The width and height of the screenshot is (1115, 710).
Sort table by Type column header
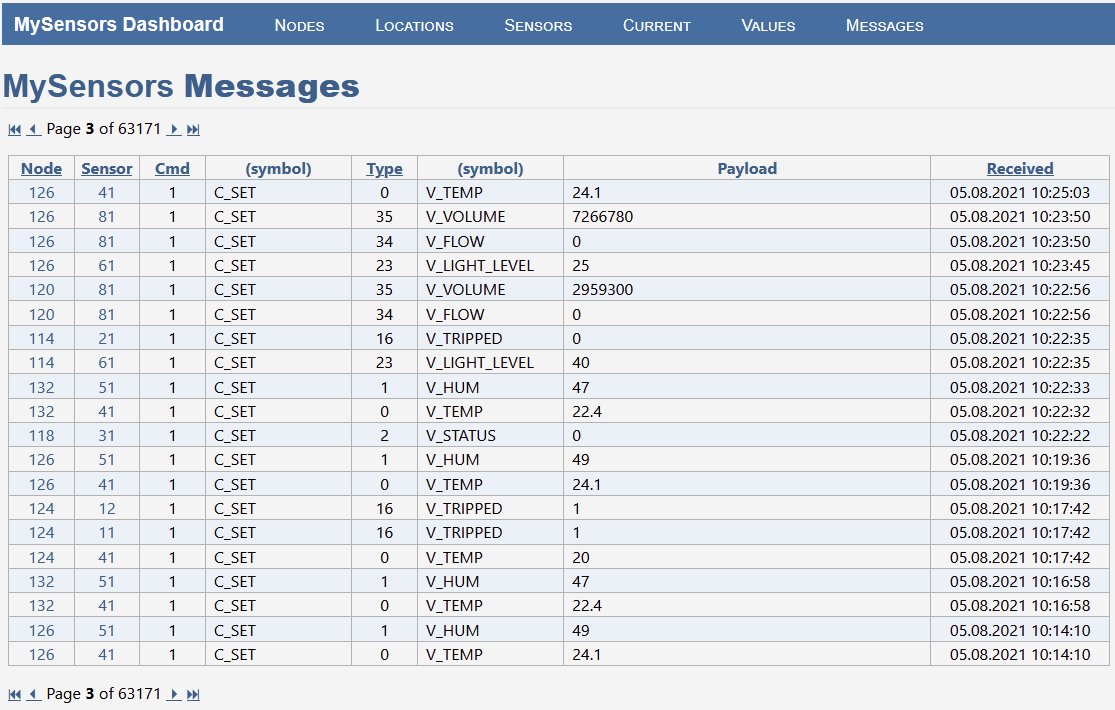coord(385,169)
